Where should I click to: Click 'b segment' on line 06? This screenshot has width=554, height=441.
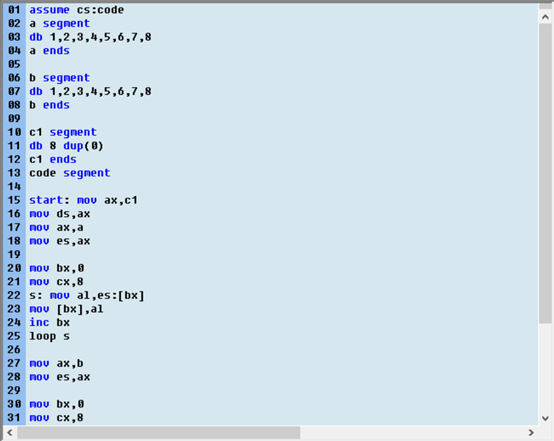point(60,78)
